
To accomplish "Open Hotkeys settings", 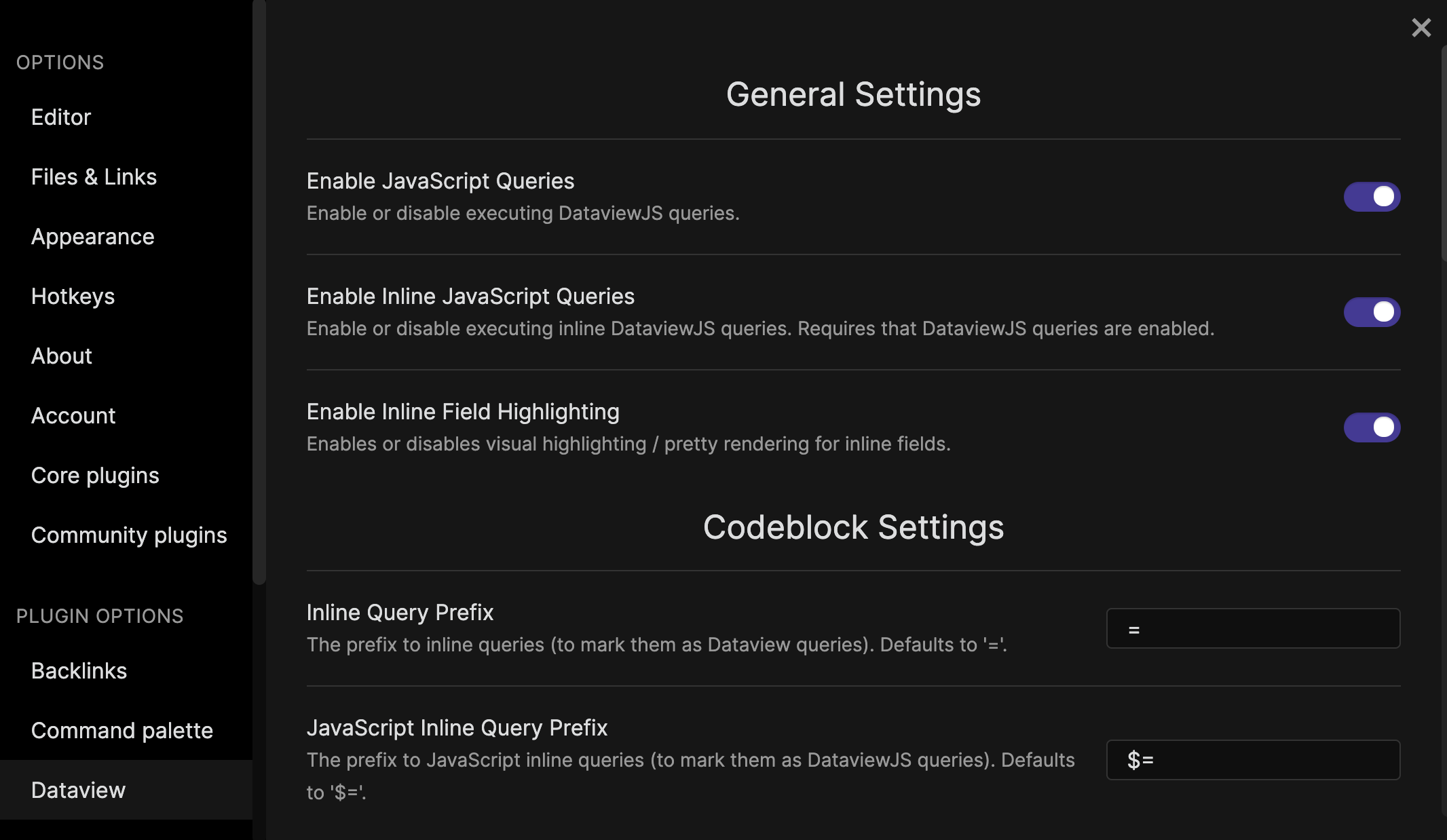I will click(73, 297).
